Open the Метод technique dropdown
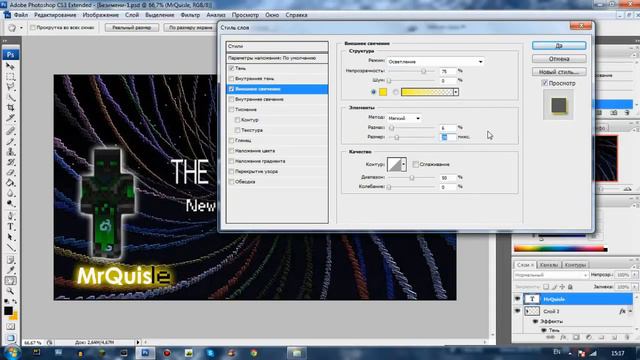 404,118
